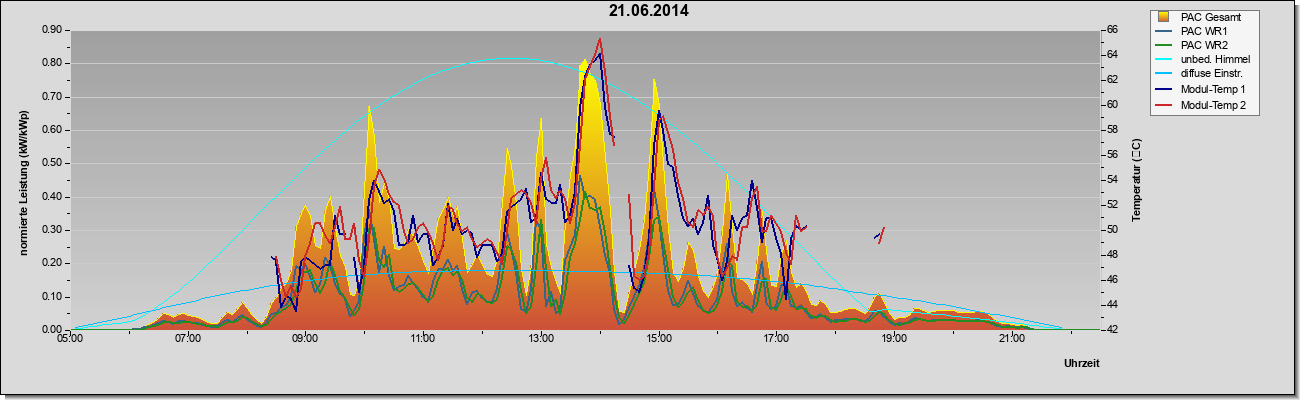The width and height of the screenshot is (1300, 400).
Task: Click the 0.90 value on left axis
Action: click(52, 30)
